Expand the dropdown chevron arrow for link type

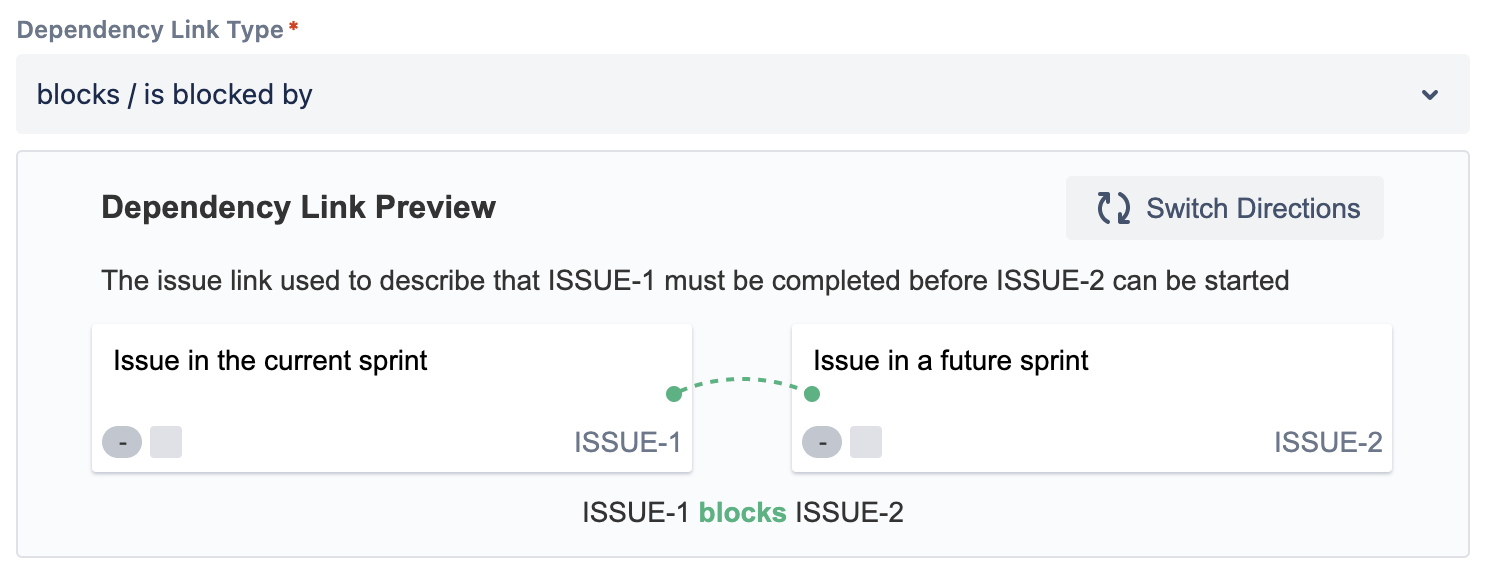click(x=1430, y=95)
